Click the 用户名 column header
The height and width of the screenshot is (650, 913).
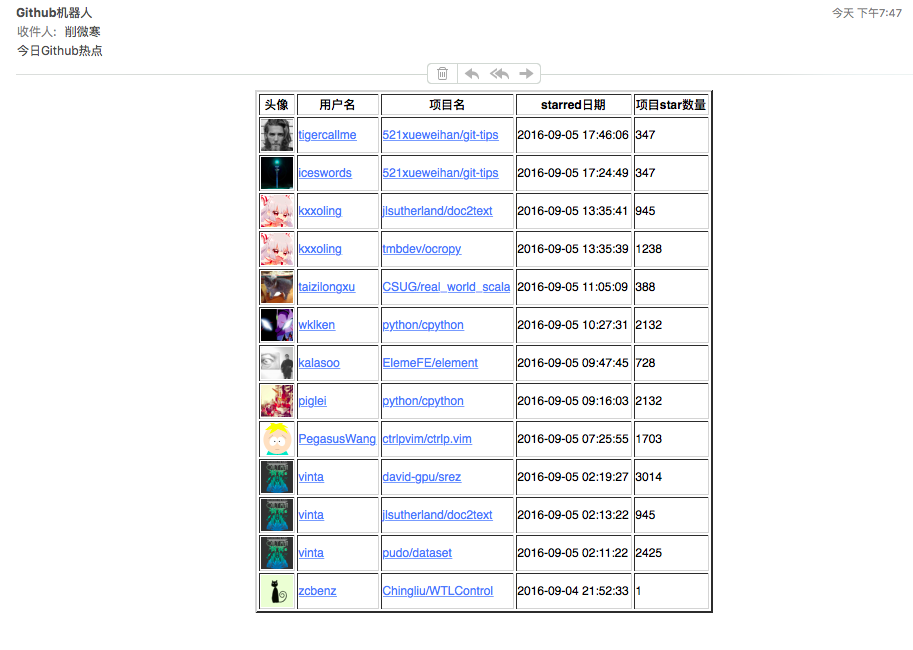tap(337, 105)
